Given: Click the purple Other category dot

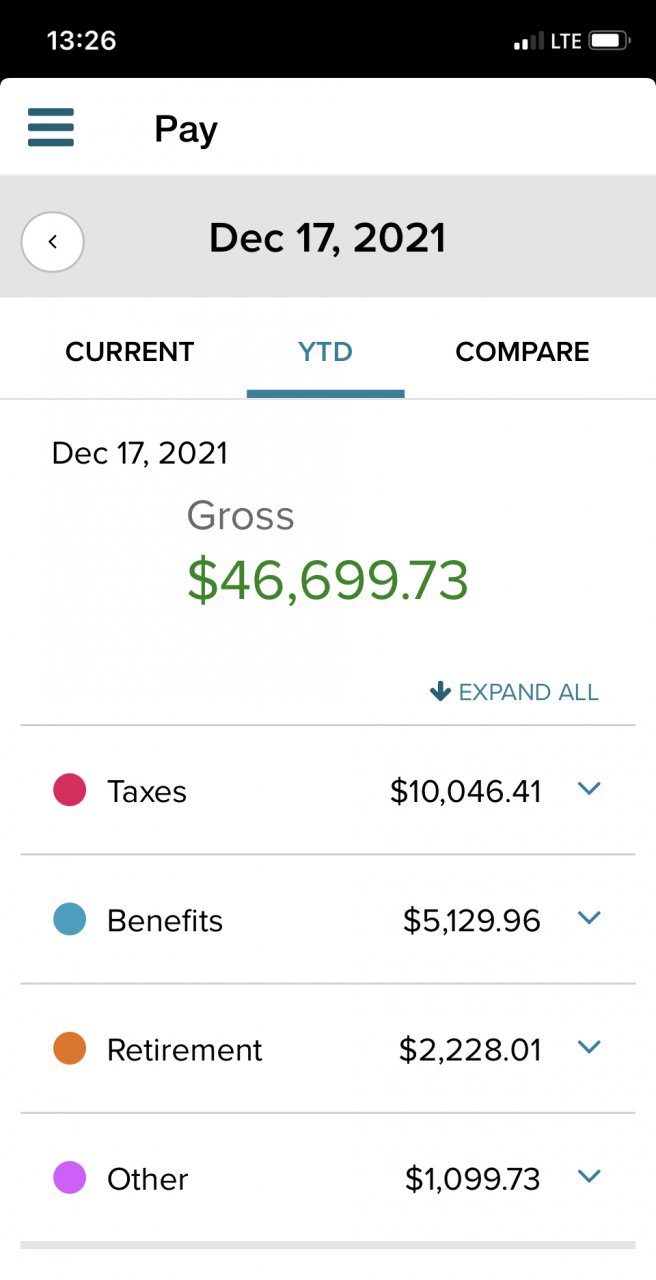Looking at the screenshot, I should [69, 1177].
